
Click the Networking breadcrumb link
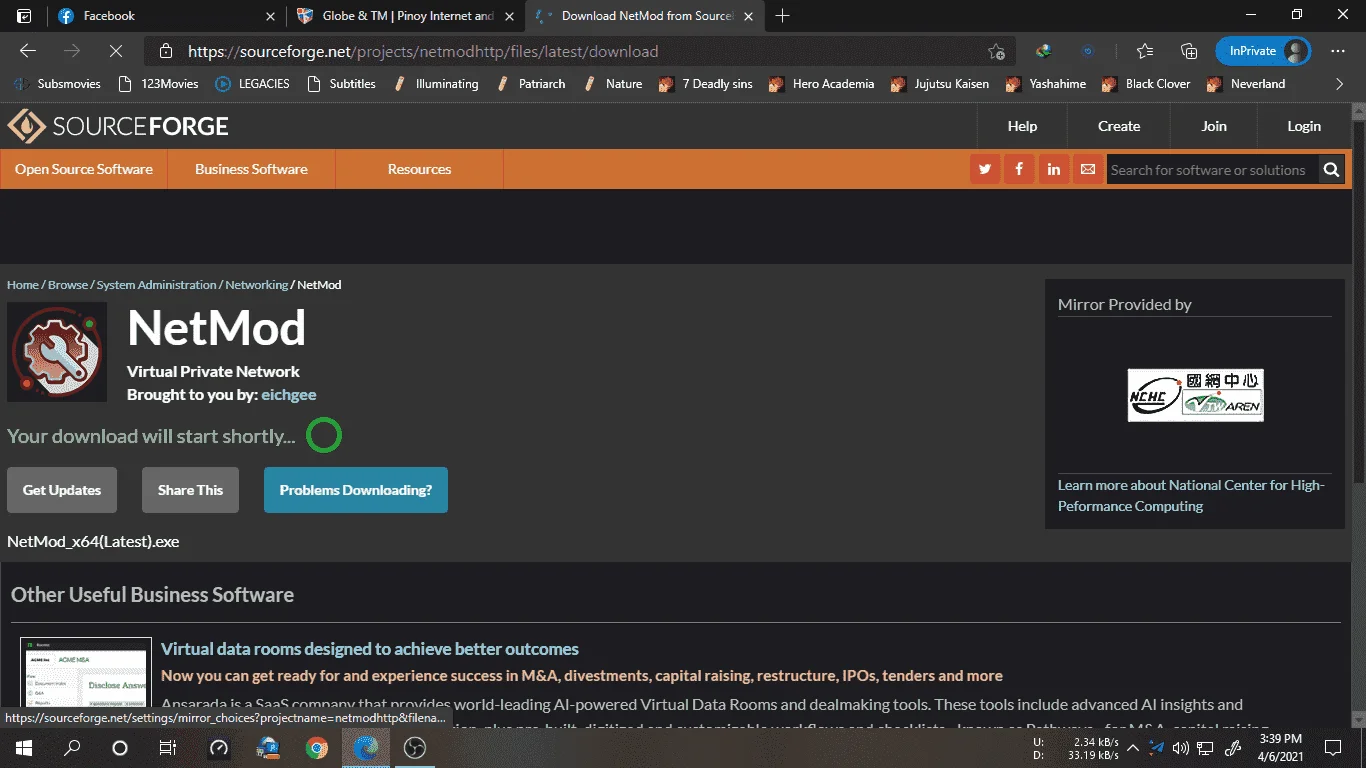(256, 285)
